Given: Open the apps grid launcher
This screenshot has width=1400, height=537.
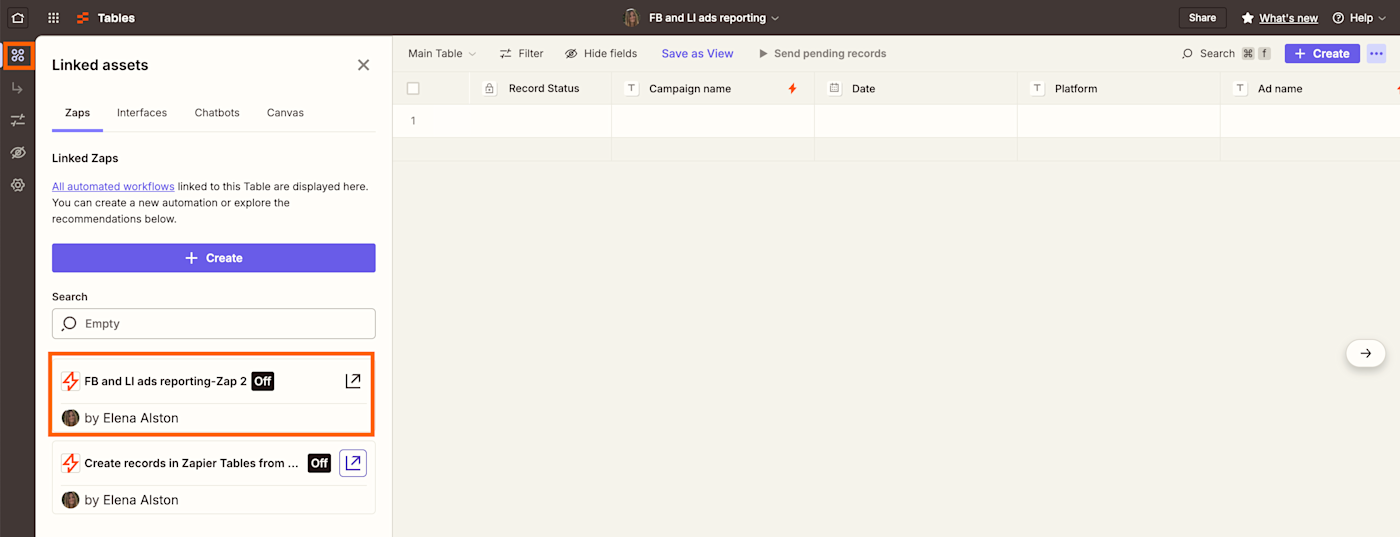Looking at the screenshot, I should pyautogui.click(x=53, y=18).
